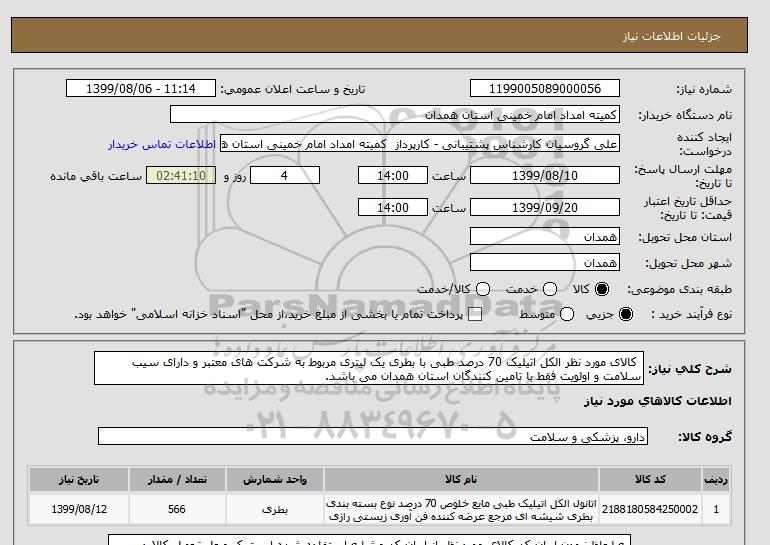Click the remaining time field 02:41:10

[x=181, y=175]
